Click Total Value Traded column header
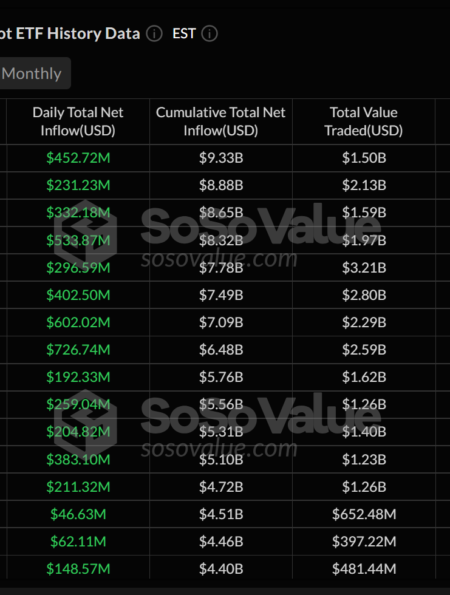 tap(363, 121)
